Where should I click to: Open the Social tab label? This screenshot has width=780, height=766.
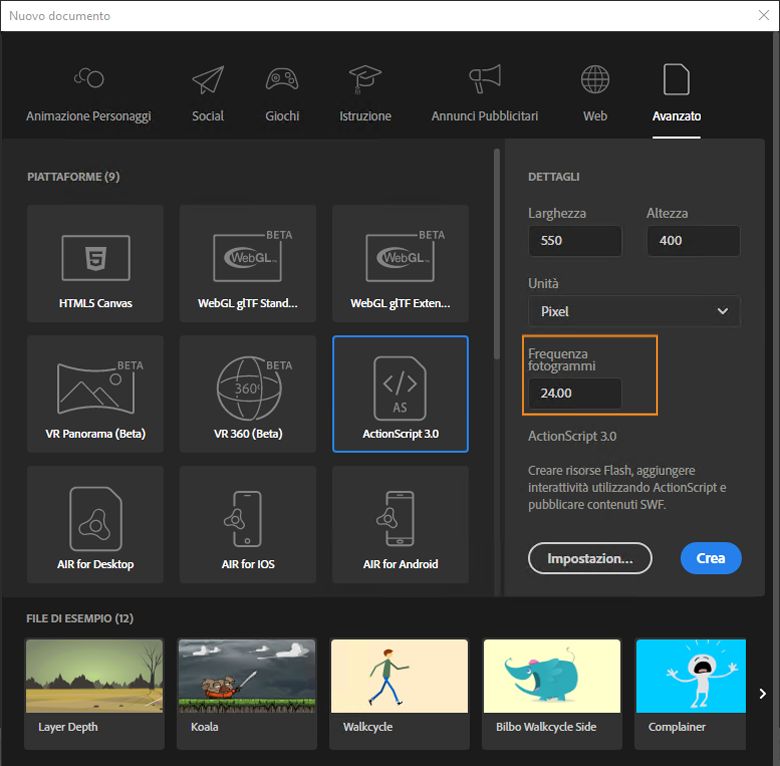tap(208, 116)
